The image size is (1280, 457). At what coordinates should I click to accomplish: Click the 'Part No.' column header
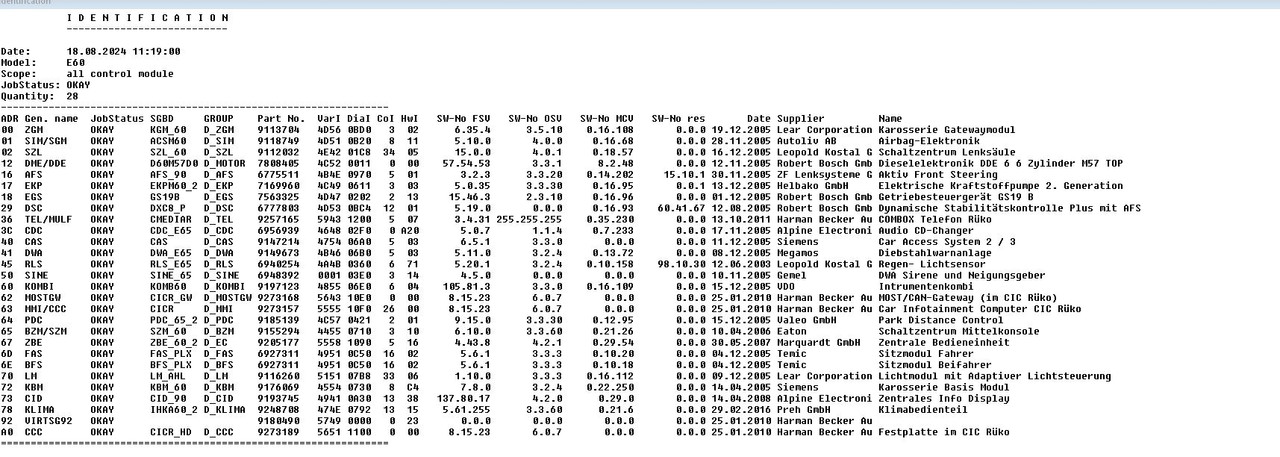tap(281, 118)
